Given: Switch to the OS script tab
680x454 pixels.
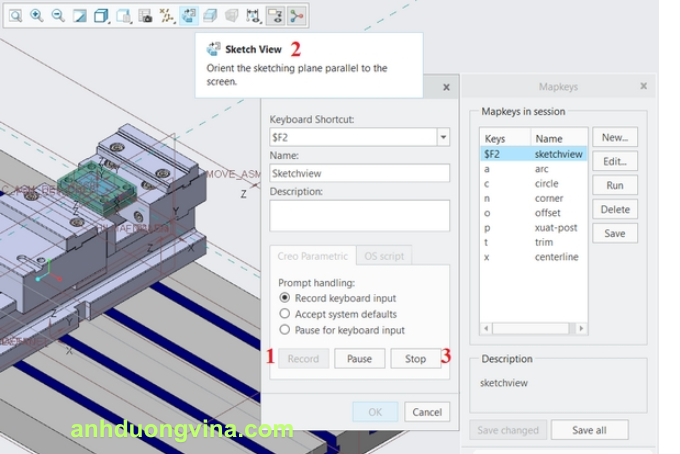Looking at the screenshot, I should tap(384, 256).
